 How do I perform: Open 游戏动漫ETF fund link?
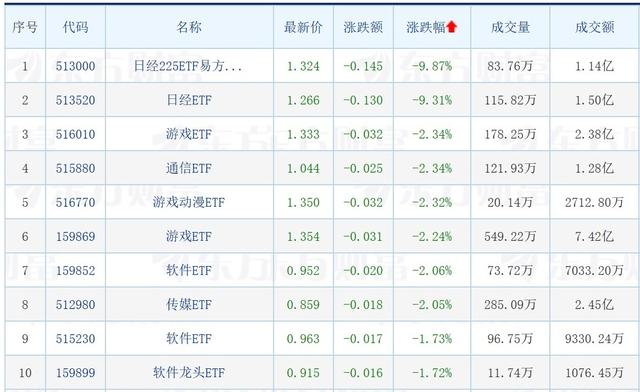[189, 202]
